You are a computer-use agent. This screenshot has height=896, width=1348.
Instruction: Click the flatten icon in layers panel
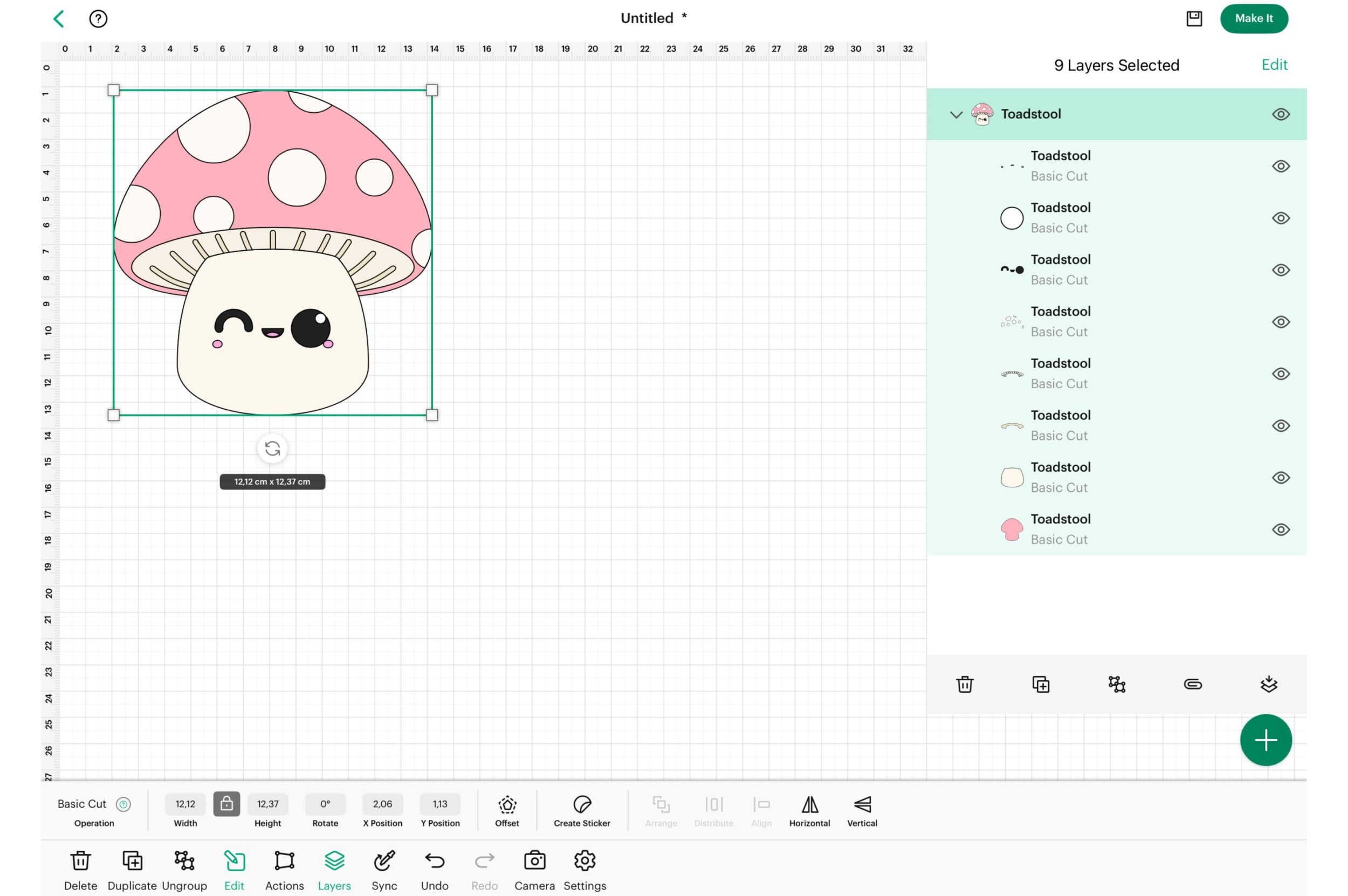tap(1268, 684)
